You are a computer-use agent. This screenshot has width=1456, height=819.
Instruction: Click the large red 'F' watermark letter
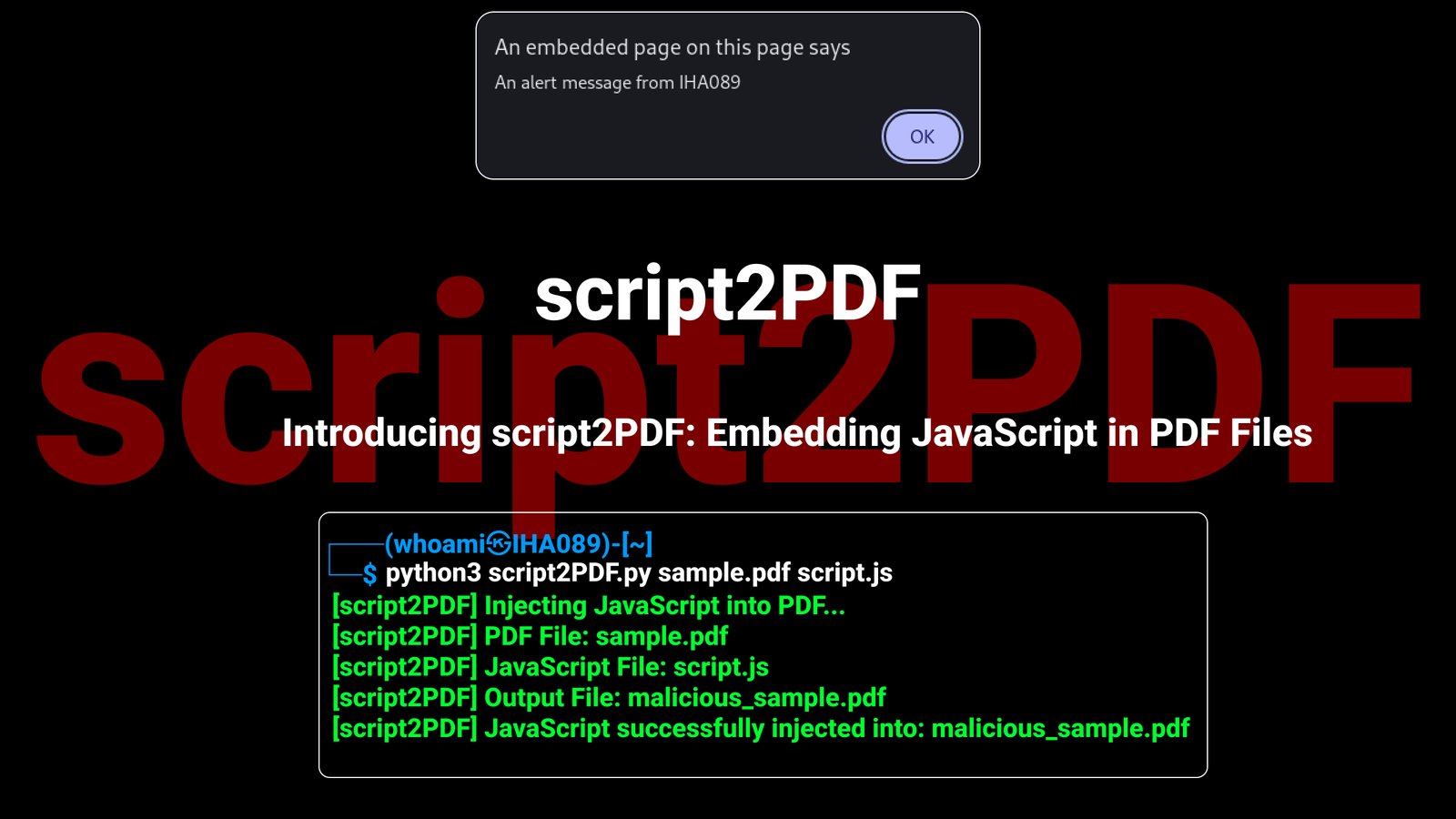coord(1356,382)
